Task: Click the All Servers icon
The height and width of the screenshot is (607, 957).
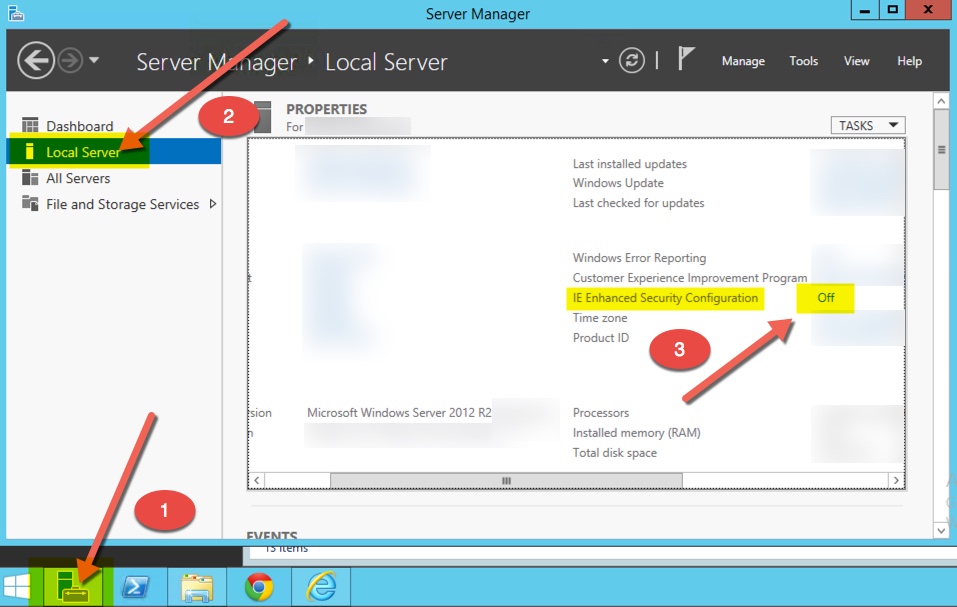Action: (x=30, y=178)
